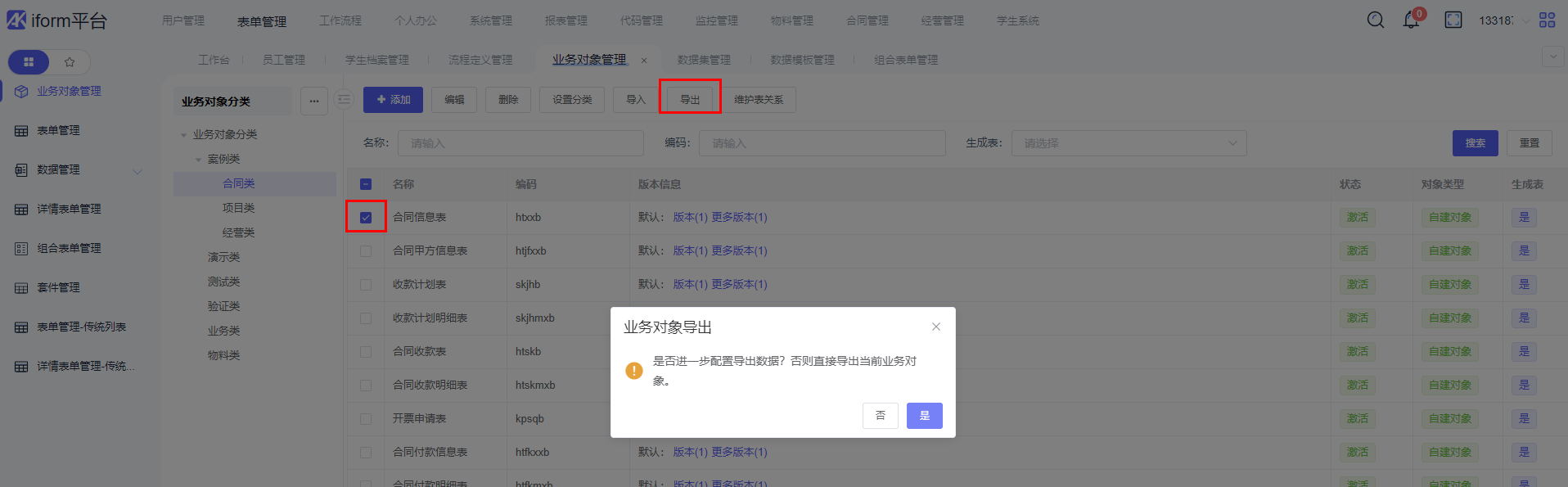This screenshot has width=1568, height=487.
Task: Click the search magnifier icon in header
Action: (1376, 20)
